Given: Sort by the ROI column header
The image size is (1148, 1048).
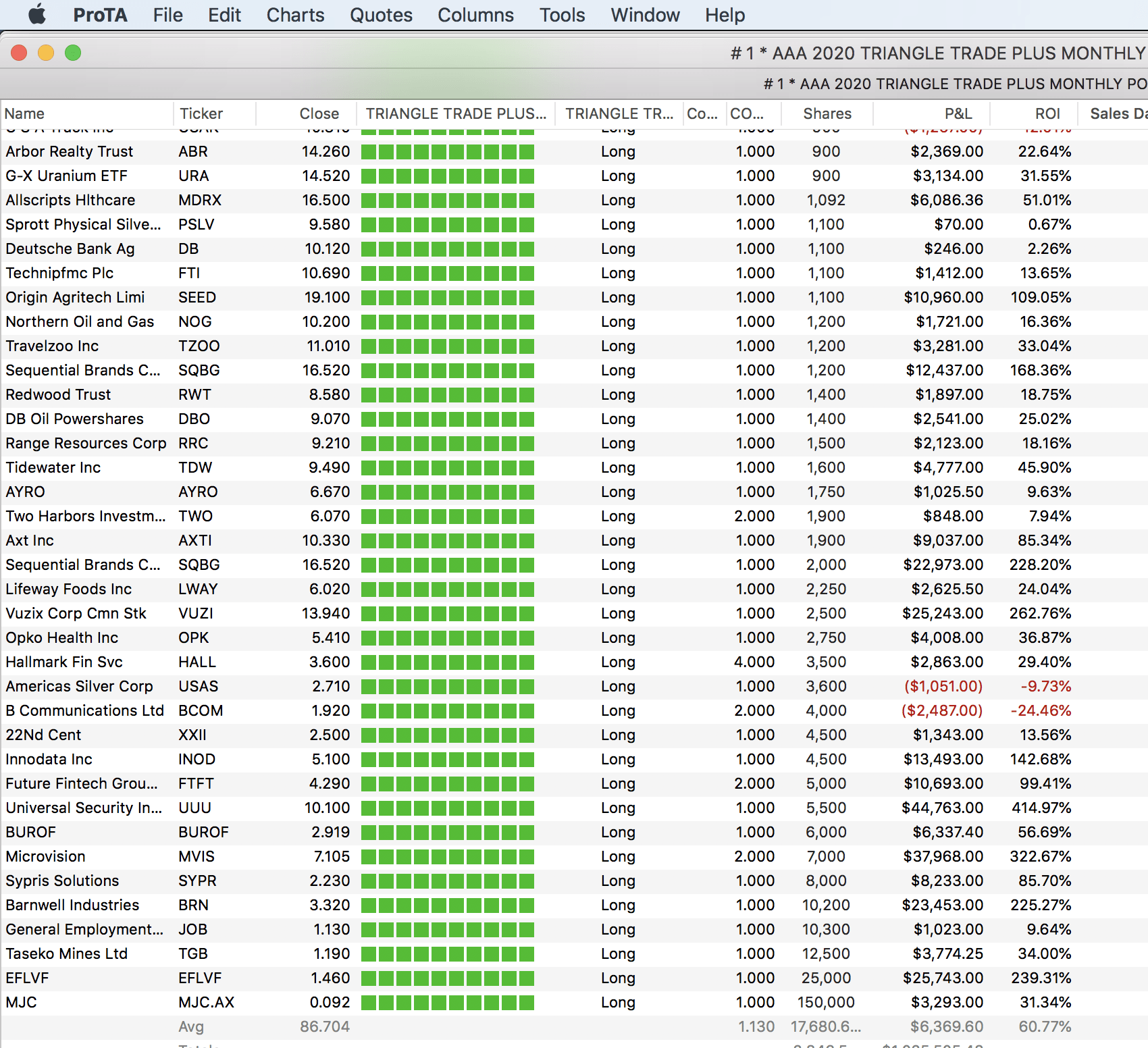Looking at the screenshot, I should tap(1035, 113).
